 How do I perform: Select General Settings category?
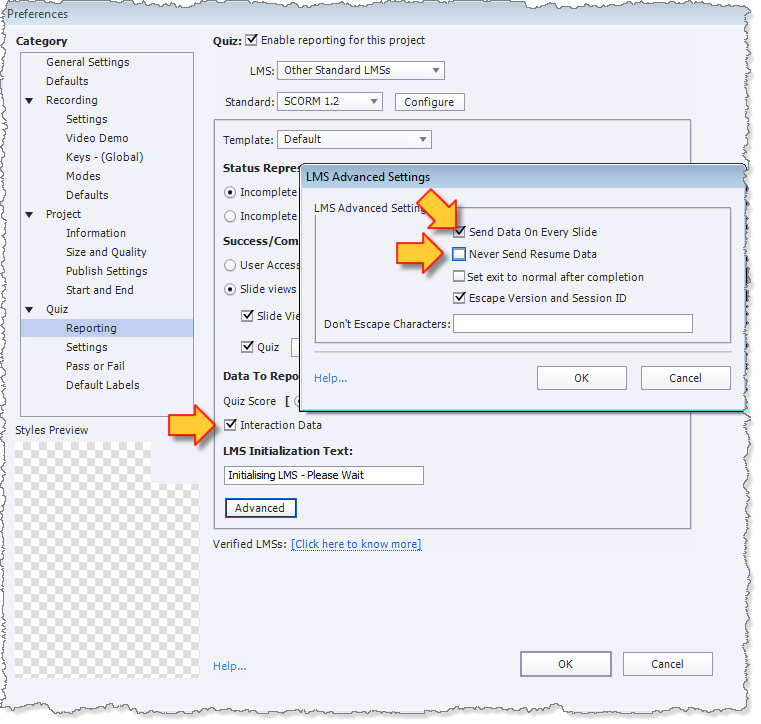tap(88, 62)
